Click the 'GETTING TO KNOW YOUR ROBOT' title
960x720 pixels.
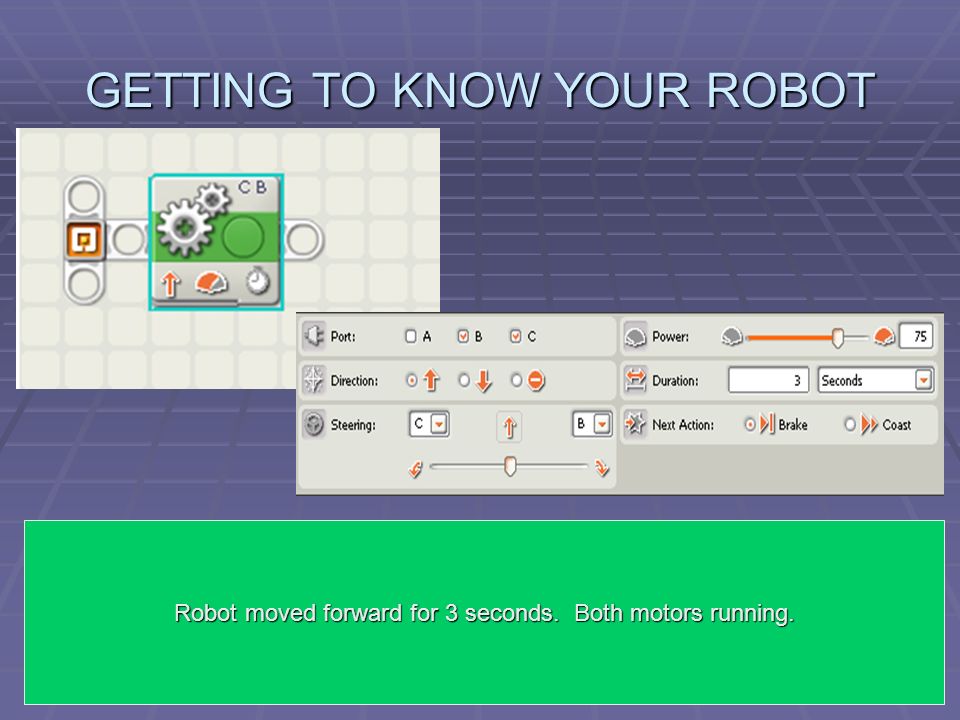pos(481,91)
